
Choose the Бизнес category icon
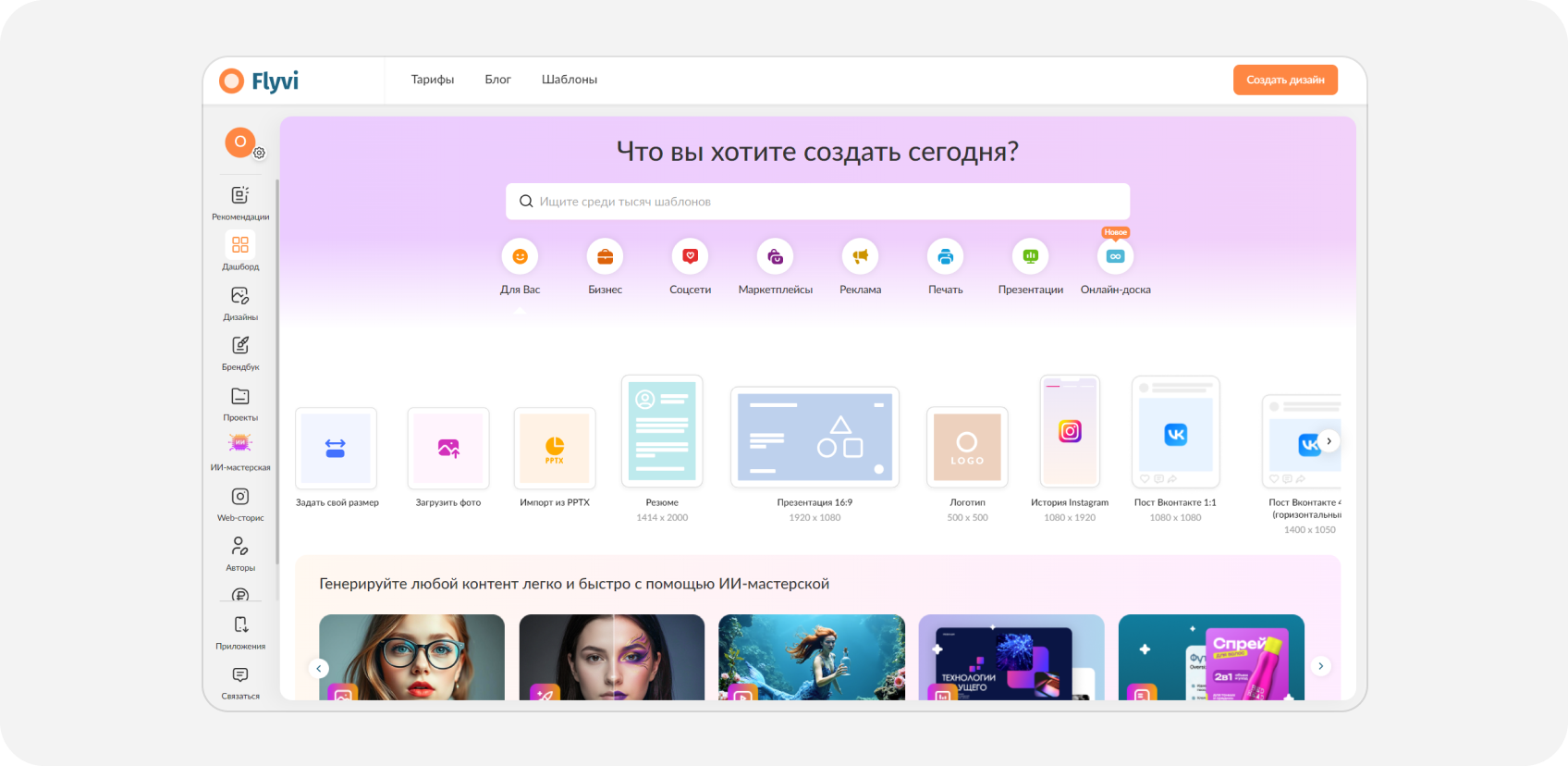pos(605,256)
